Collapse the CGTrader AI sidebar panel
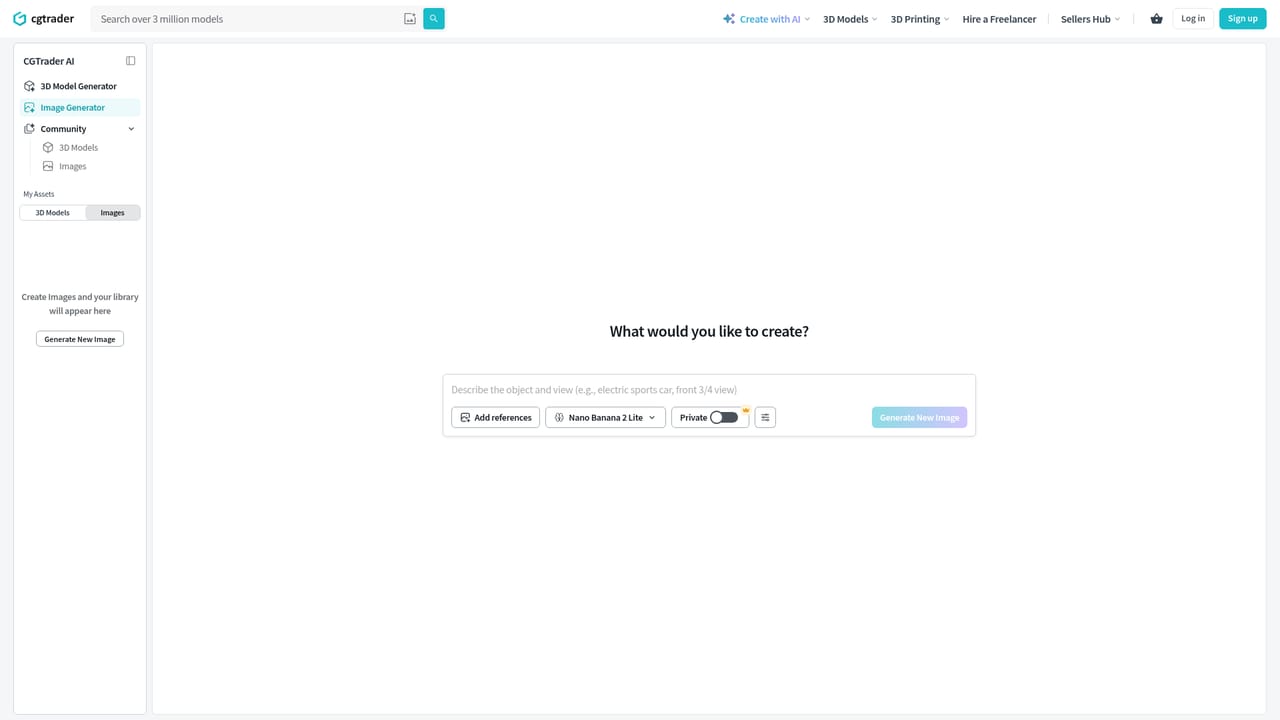 pyautogui.click(x=130, y=61)
